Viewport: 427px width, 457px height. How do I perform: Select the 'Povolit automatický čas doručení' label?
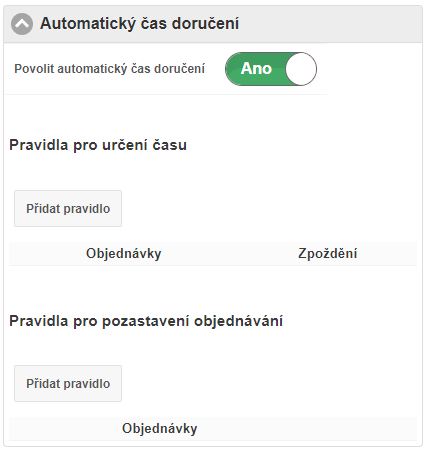(x=109, y=69)
